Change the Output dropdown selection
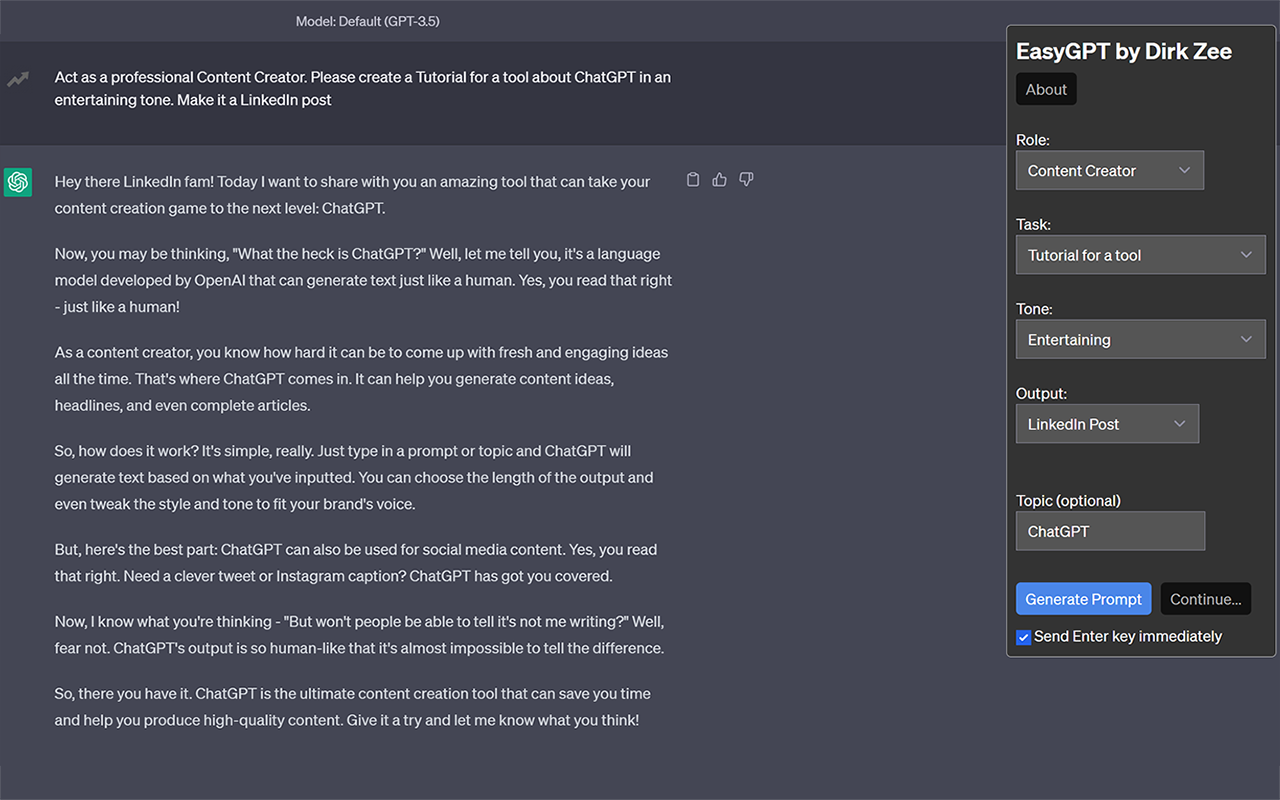This screenshot has height=800, width=1280. tap(1107, 424)
